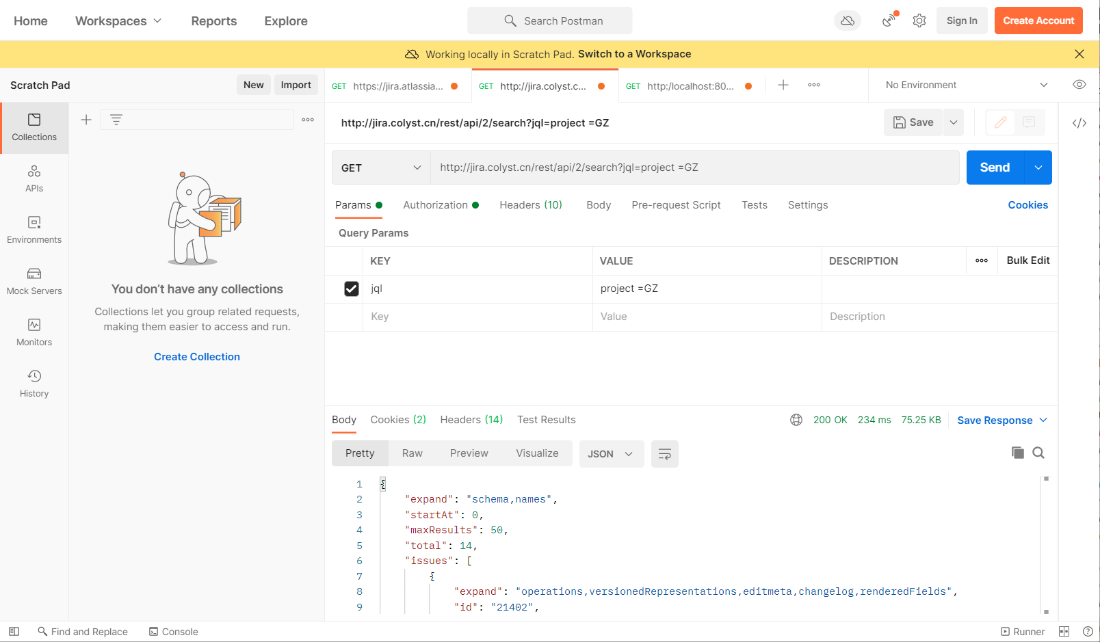Viewport: 1100px width, 642px height.
Task: Click the Import button
Action: pyautogui.click(x=295, y=85)
